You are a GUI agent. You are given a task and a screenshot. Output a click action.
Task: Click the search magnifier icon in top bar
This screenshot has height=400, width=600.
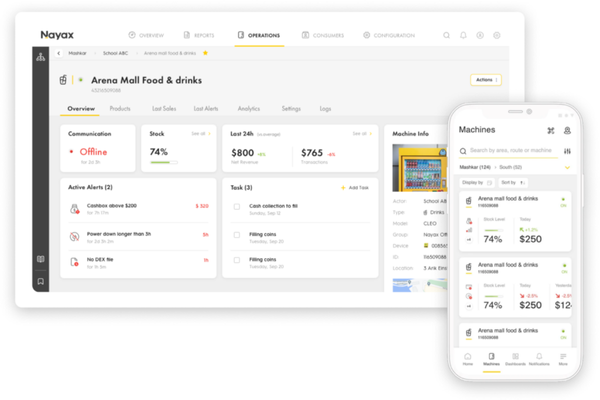click(x=447, y=35)
